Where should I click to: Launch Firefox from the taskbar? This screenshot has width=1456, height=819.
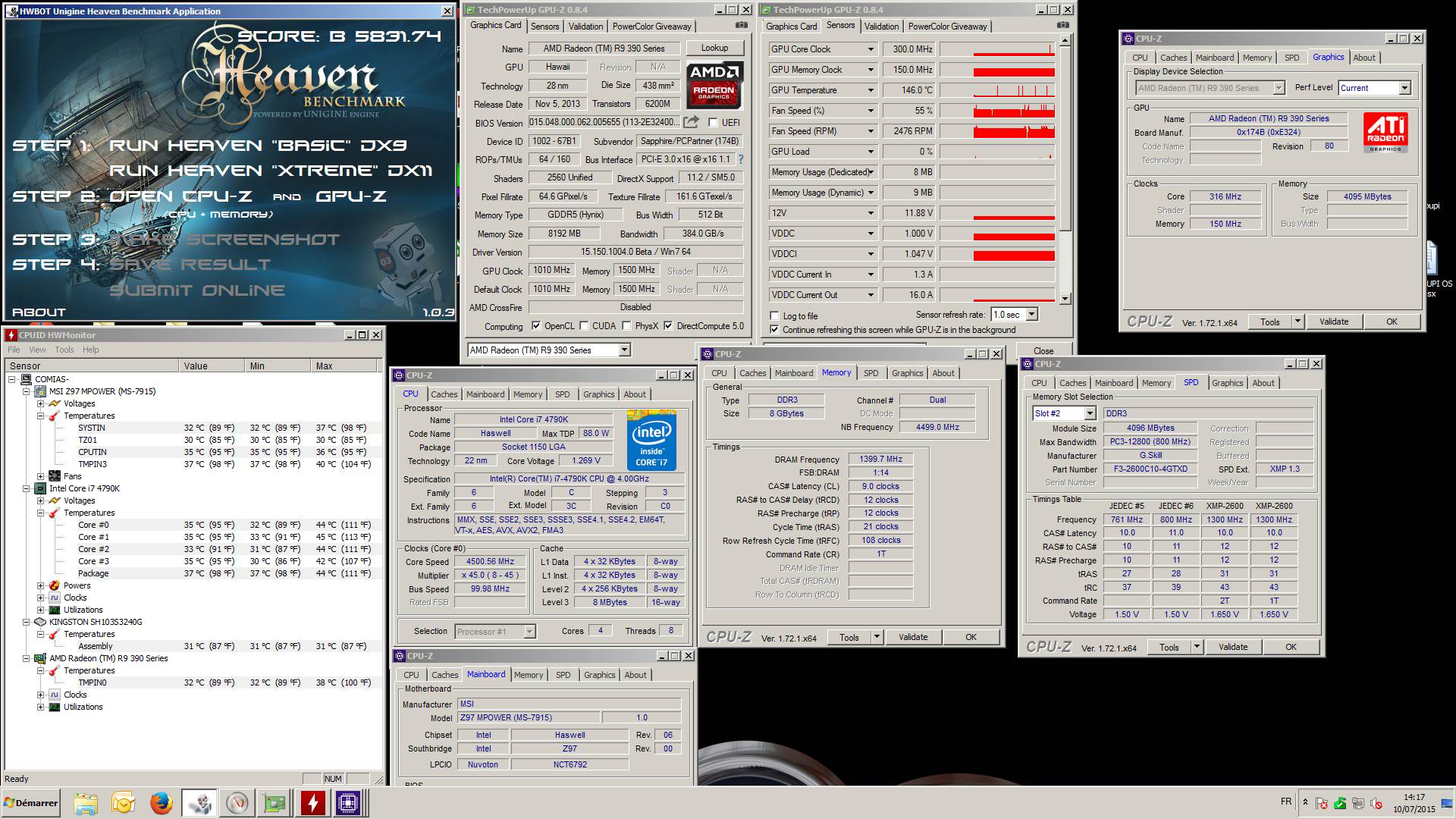pos(161,803)
